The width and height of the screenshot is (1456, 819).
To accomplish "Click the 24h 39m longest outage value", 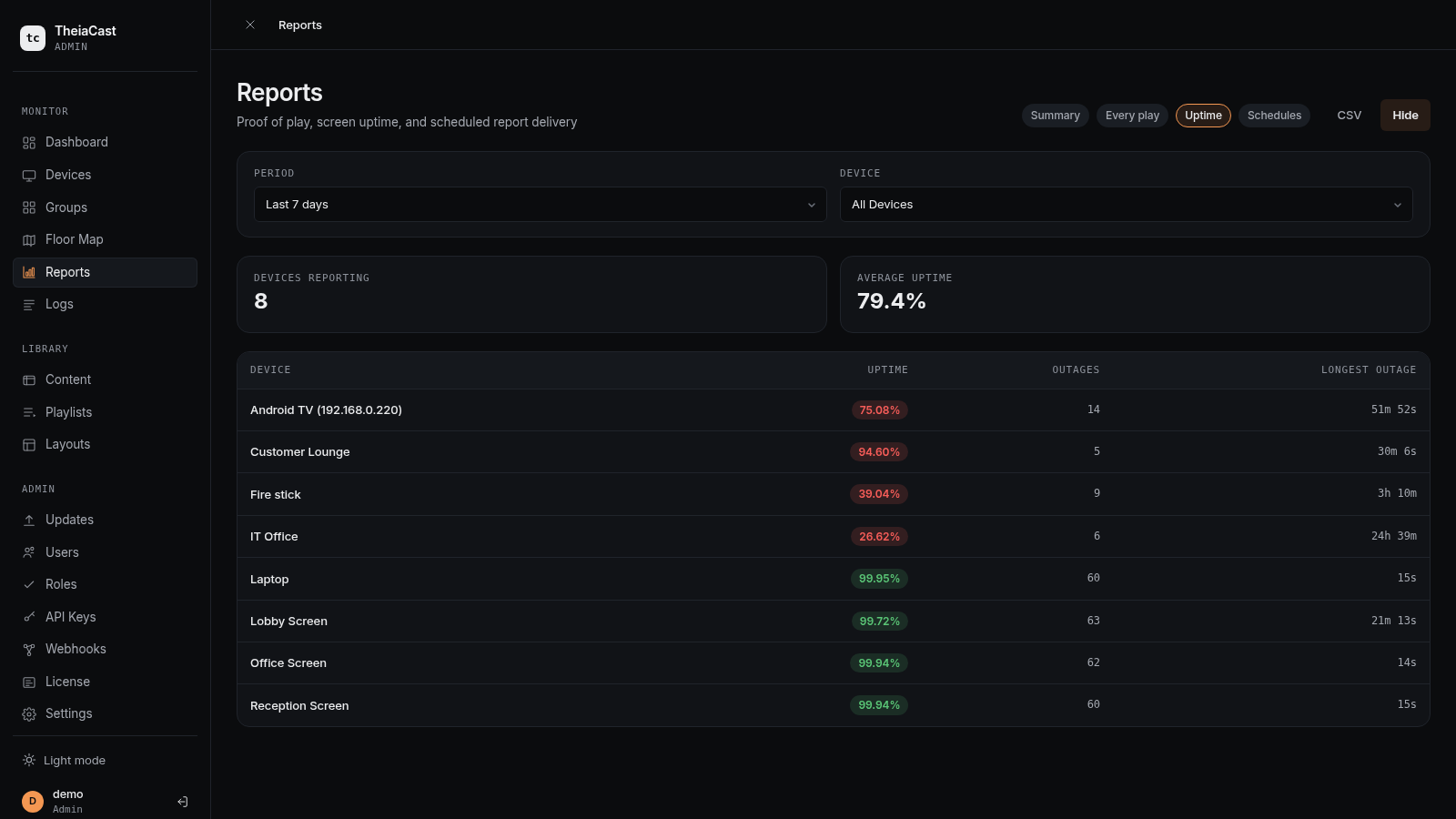I will pos(1394,536).
